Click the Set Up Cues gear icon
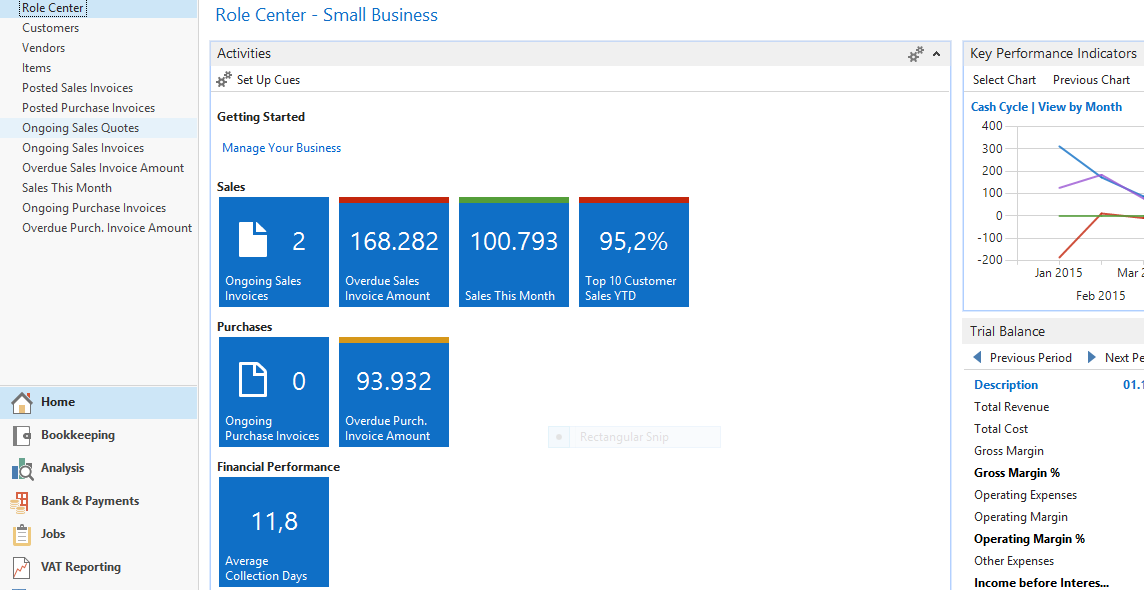This screenshot has width=1144, height=590. click(x=225, y=80)
